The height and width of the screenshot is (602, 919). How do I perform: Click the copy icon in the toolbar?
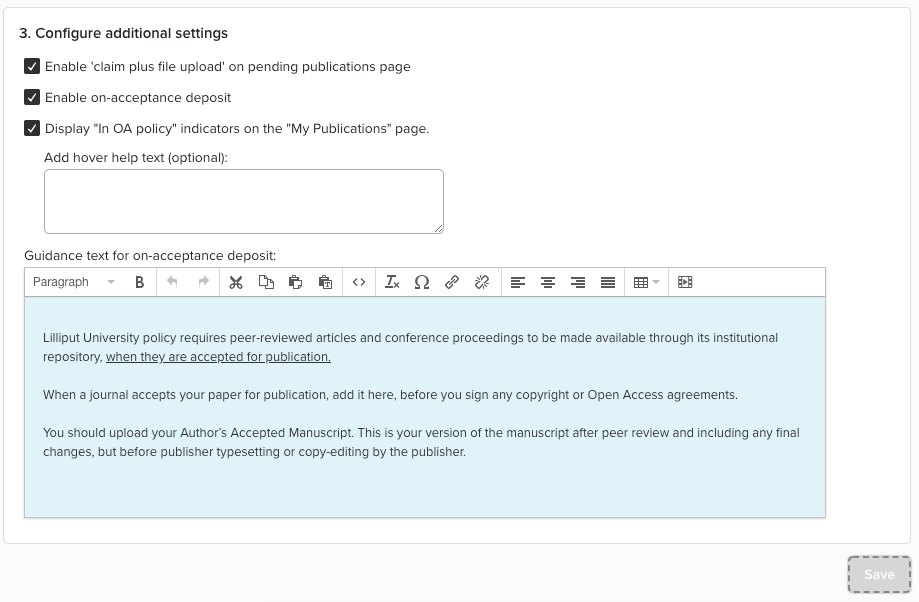tap(266, 282)
